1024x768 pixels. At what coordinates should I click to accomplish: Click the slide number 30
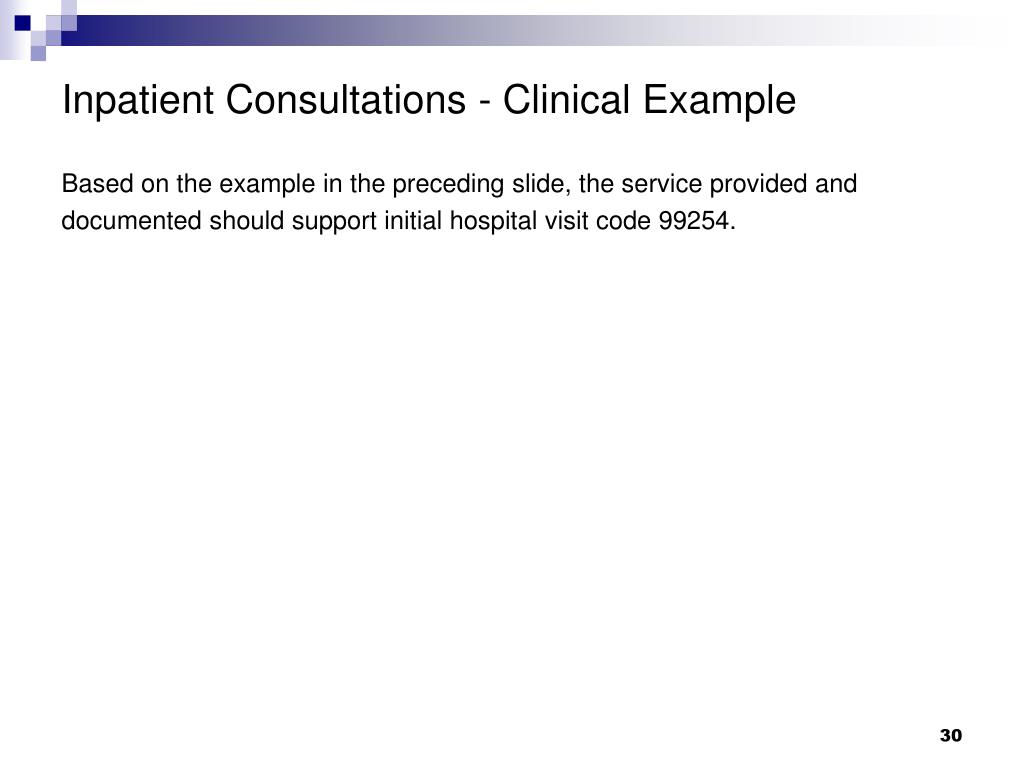[x=951, y=735]
